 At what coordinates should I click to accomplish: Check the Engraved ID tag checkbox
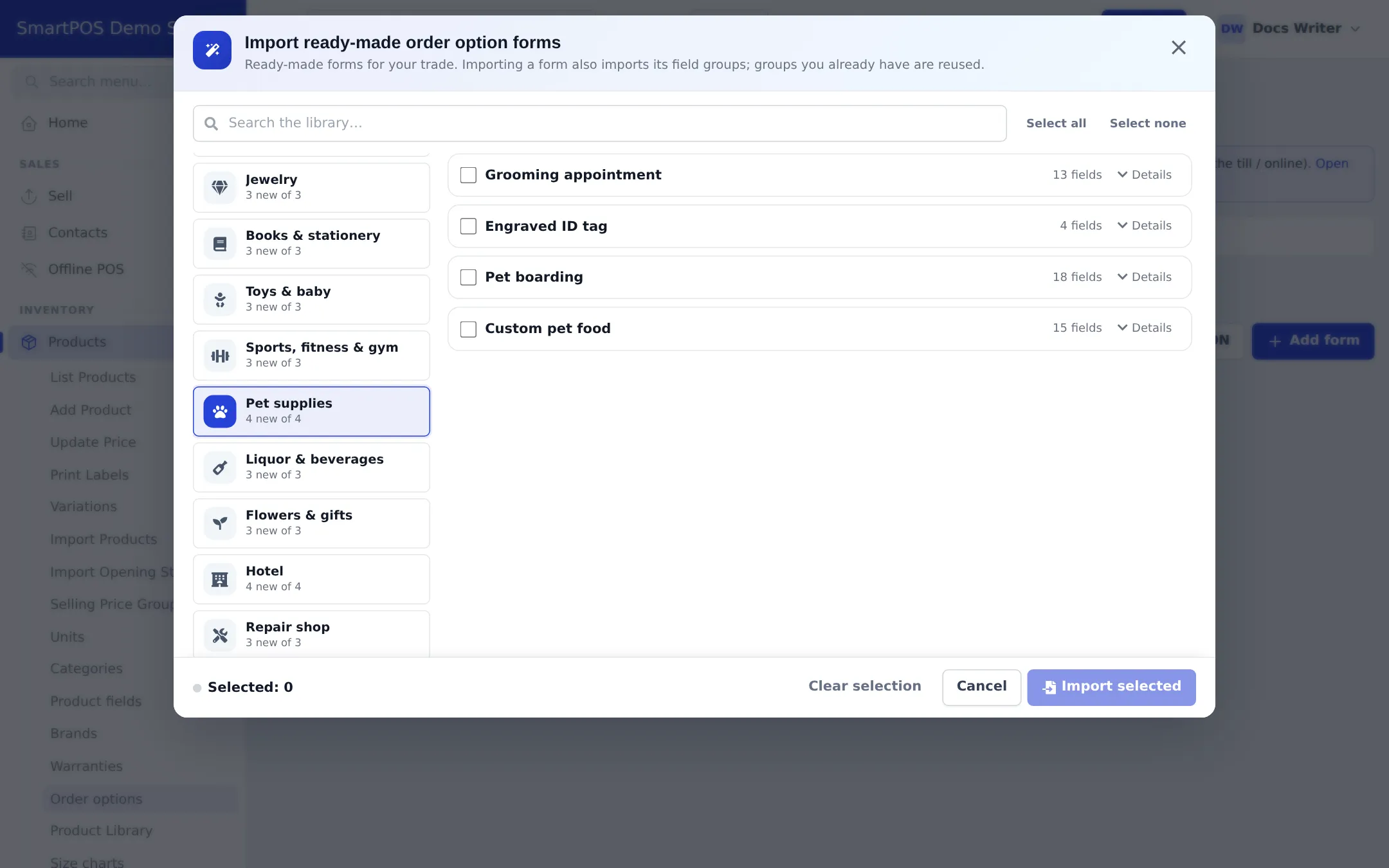(468, 226)
